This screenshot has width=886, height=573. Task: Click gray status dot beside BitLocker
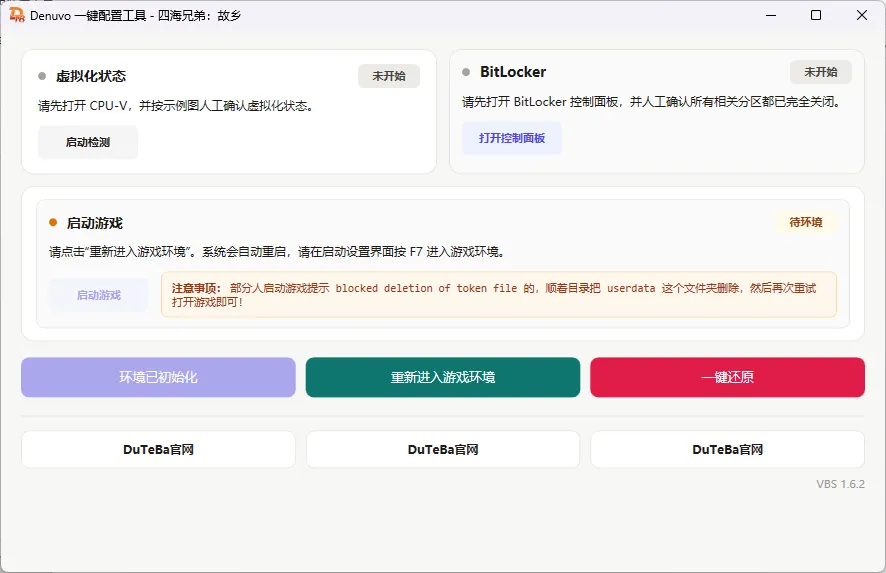[x=466, y=72]
